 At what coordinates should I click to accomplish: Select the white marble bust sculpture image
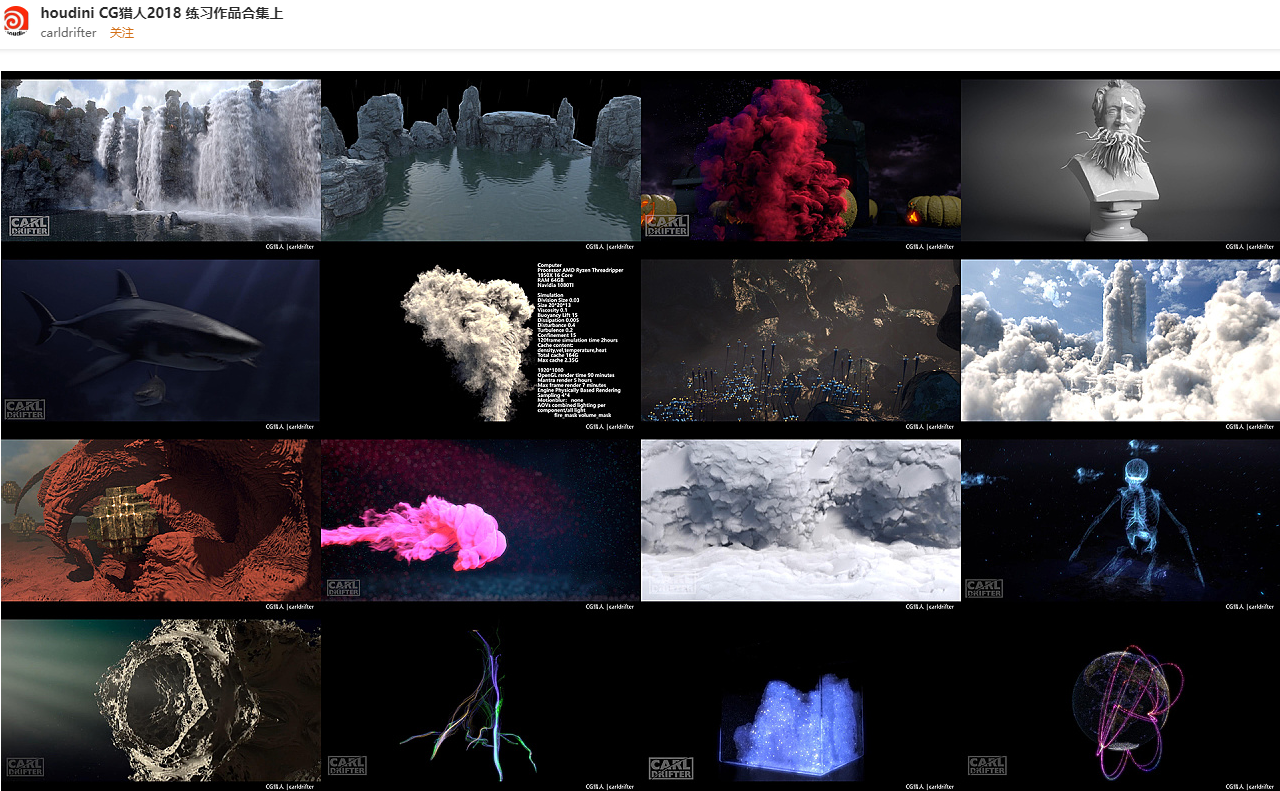click(1120, 160)
